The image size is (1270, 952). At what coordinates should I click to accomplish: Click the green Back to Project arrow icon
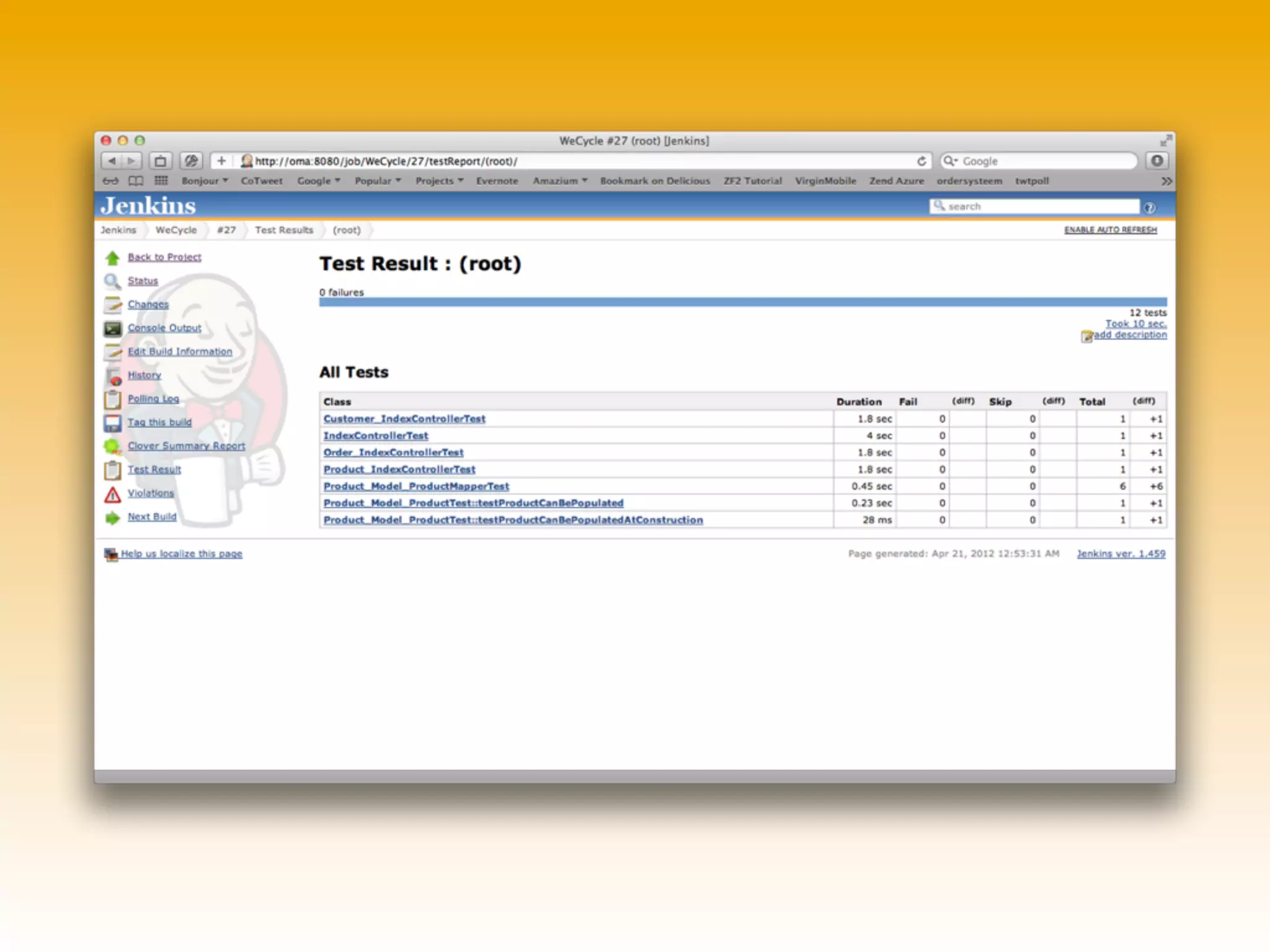(112, 258)
